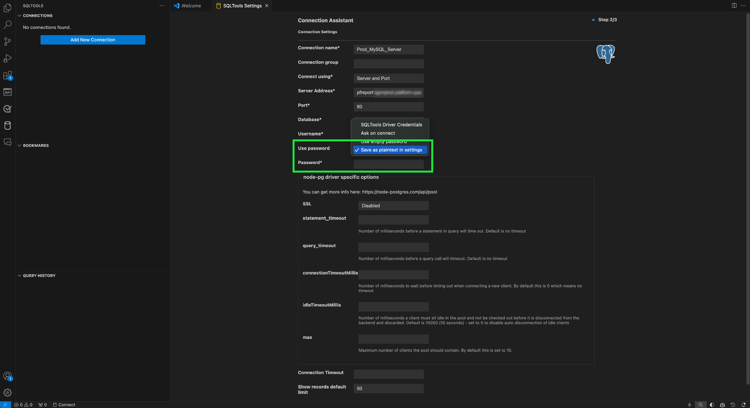Click the ports forwarded status item
The height and width of the screenshot is (408, 750).
(43, 405)
